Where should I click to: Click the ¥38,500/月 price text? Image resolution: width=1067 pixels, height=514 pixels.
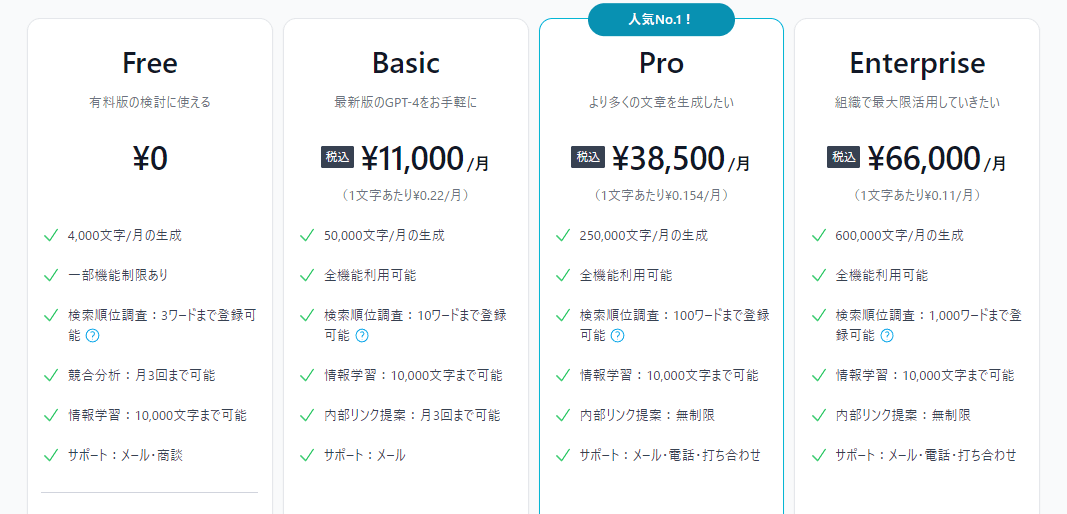680,159
